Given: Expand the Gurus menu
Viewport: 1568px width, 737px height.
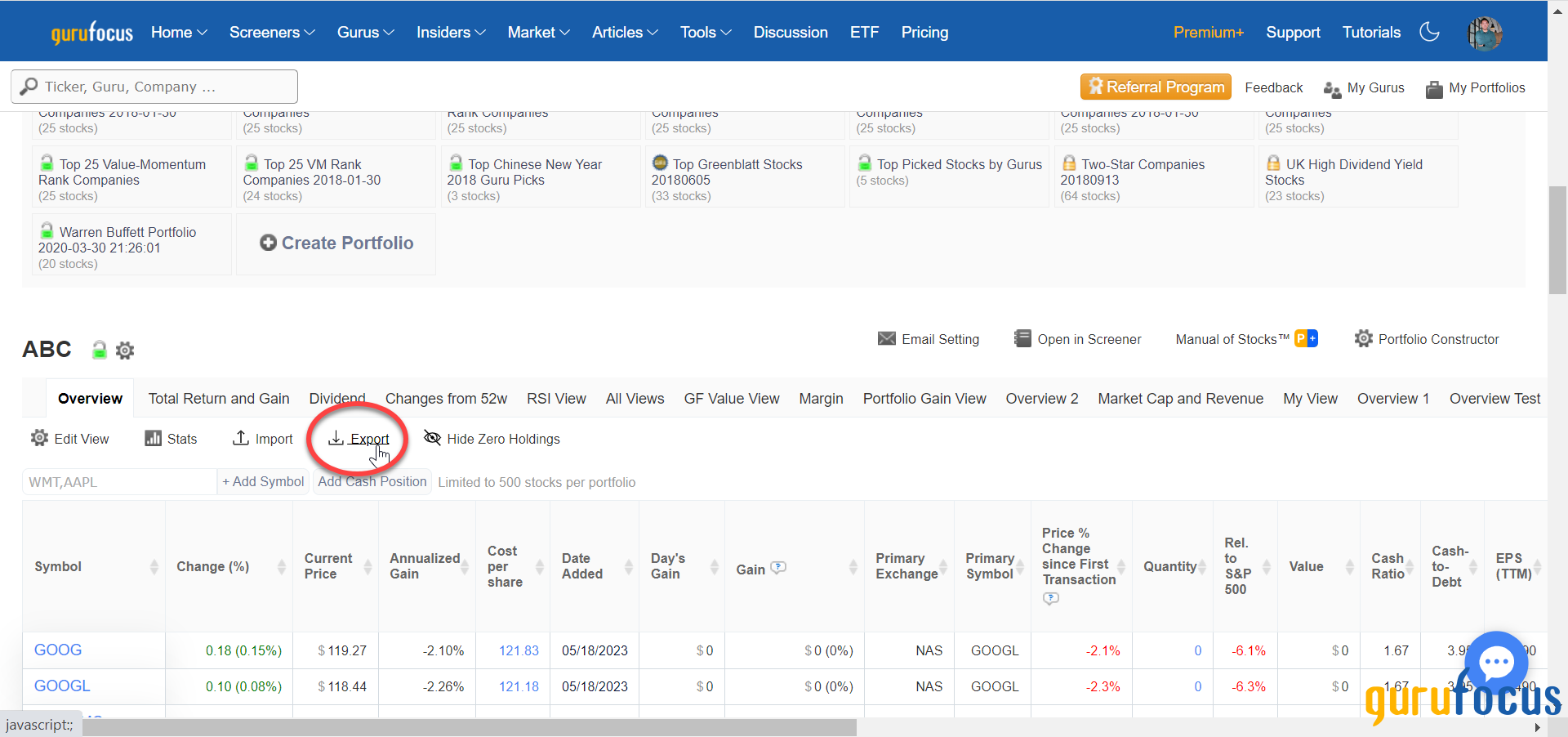Looking at the screenshot, I should pyautogui.click(x=364, y=32).
